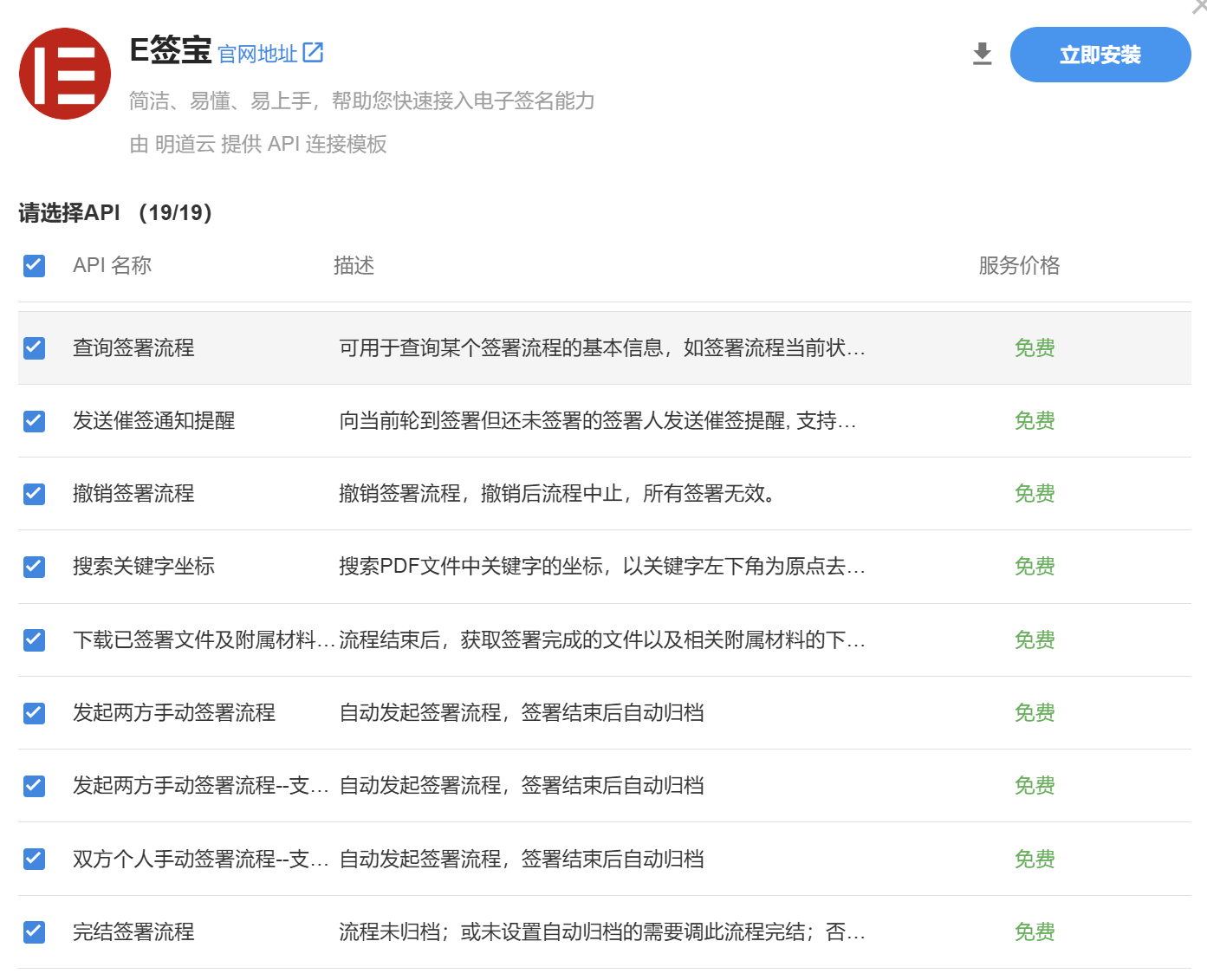
Task: Click description 撤销签署流程，撤销后流程中止
Action: (x=557, y=493)
